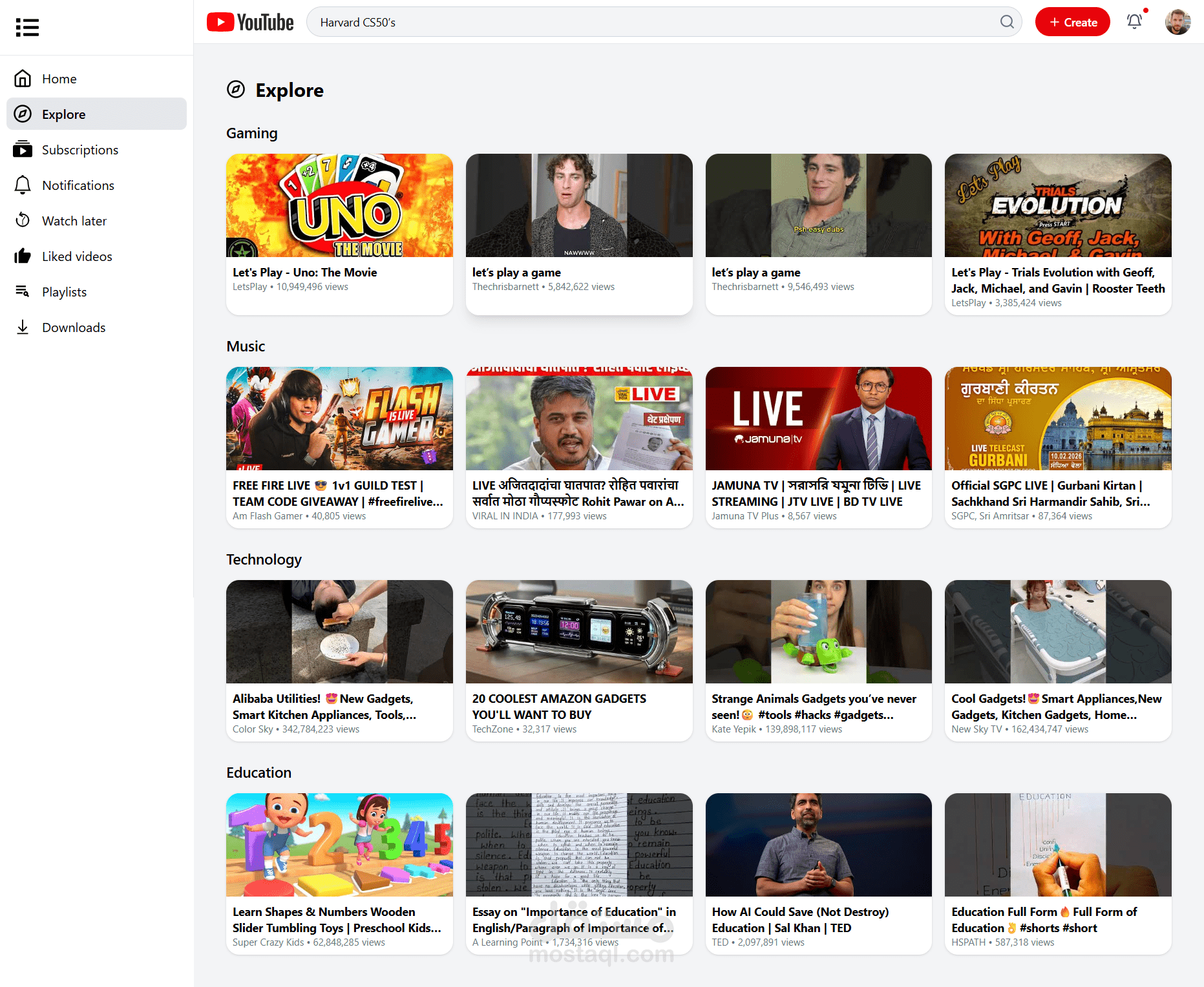Click the Downloads arrow icon
The height and width of the screenshot is (987, 1204).
23,327
